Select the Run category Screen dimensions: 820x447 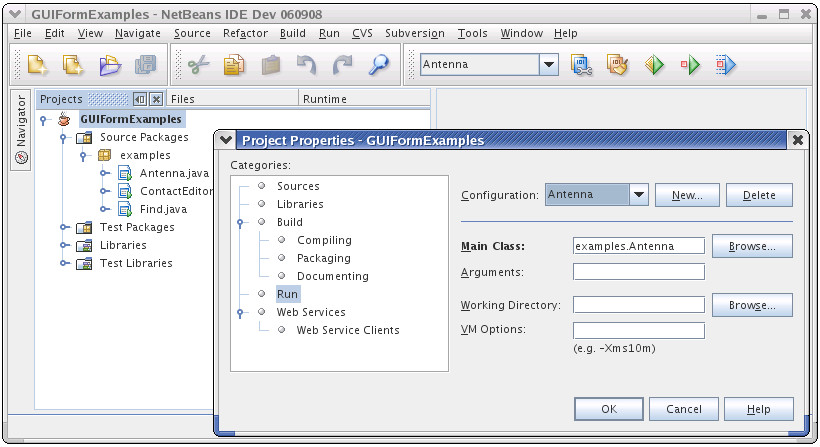click(x=287, y=294)
